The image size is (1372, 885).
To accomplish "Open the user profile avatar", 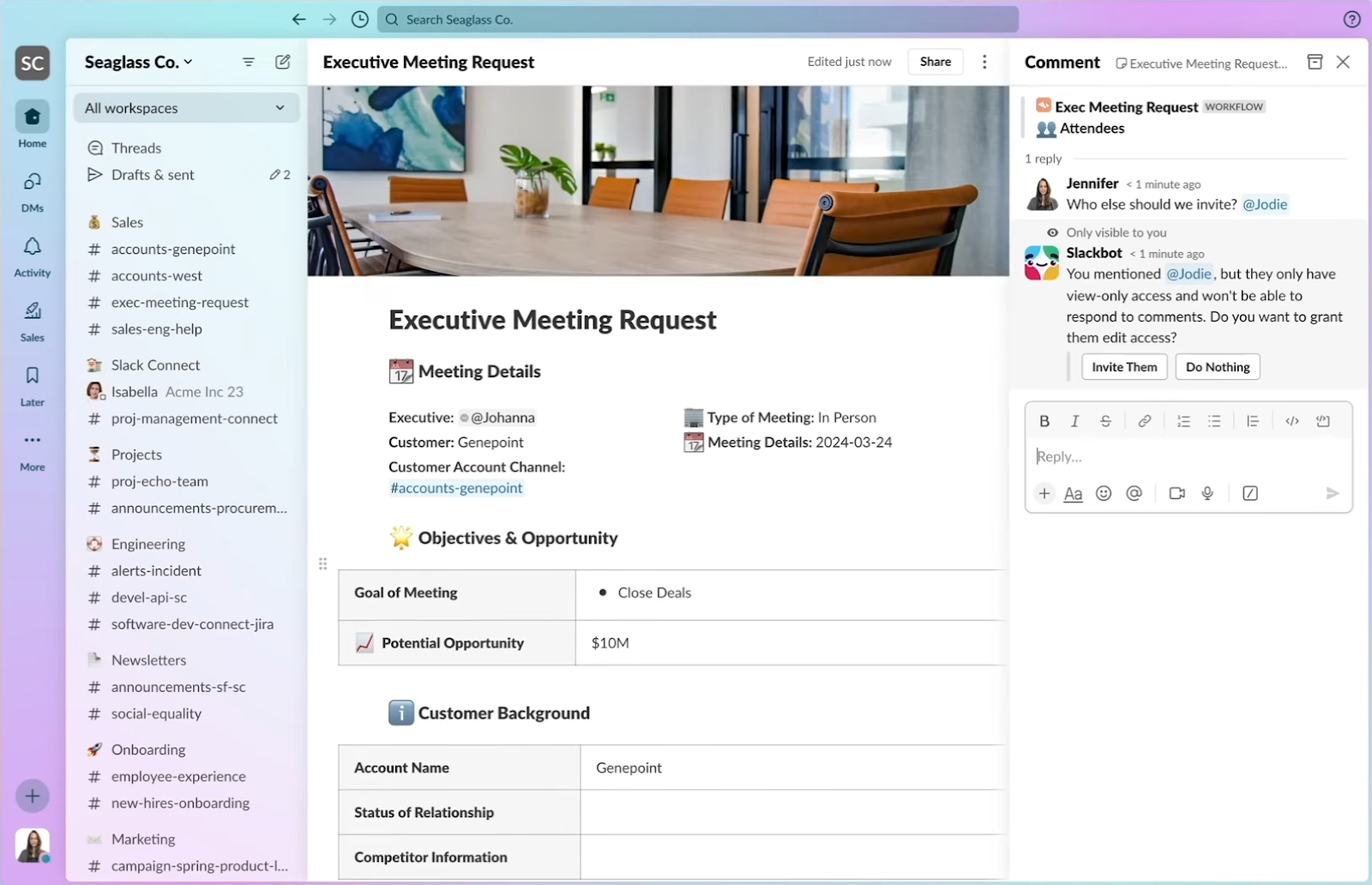I will pyautogui.click(x=32, y=846).
